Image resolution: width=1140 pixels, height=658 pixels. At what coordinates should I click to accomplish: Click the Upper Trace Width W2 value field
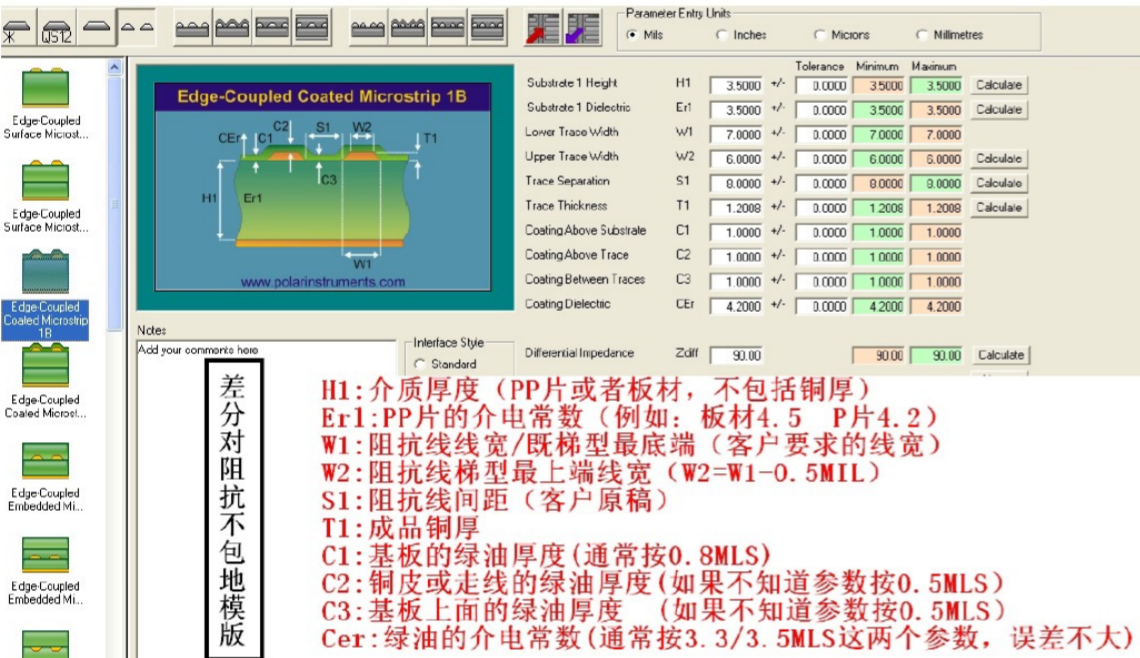[736, 159]
